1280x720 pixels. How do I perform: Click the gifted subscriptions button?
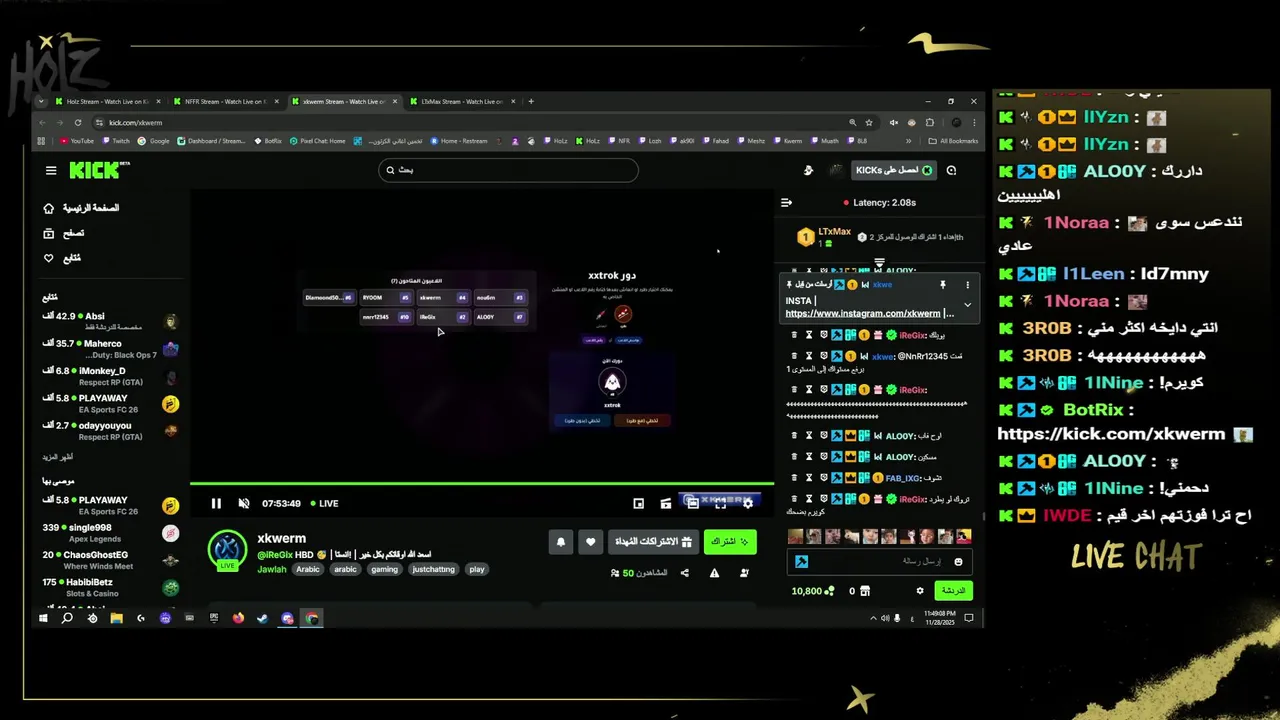pos(653,542)
